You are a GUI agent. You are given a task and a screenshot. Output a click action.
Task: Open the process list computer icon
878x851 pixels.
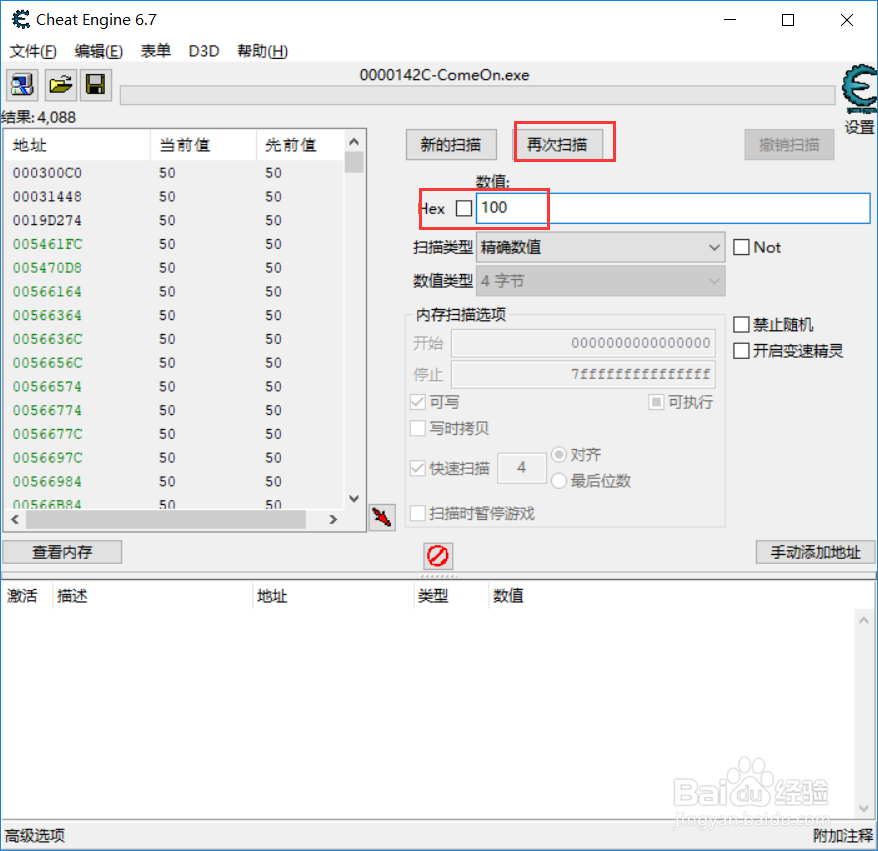[22, 85]
